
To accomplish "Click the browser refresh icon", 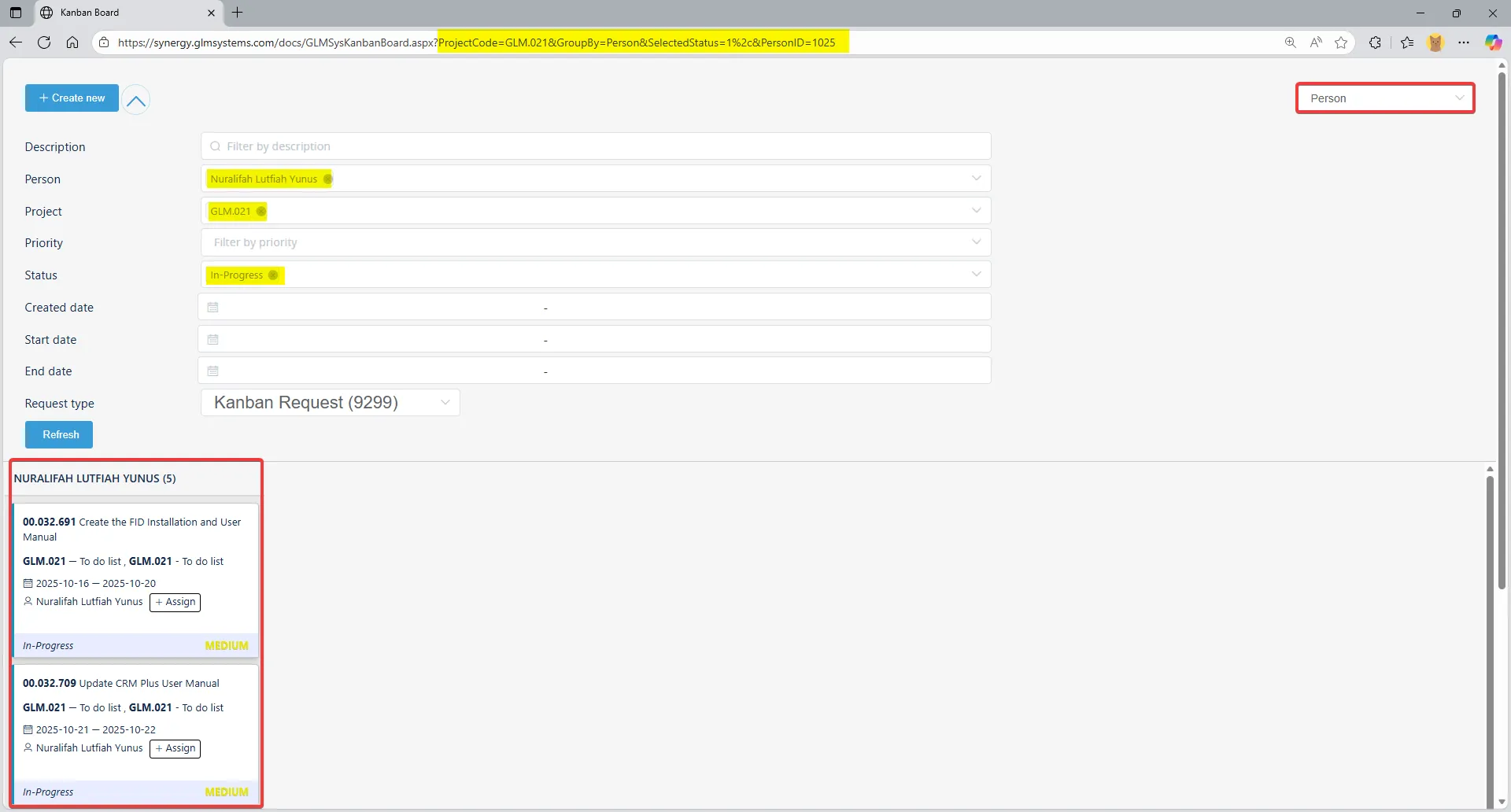I will pyautogui.click(x=44, y=42).
